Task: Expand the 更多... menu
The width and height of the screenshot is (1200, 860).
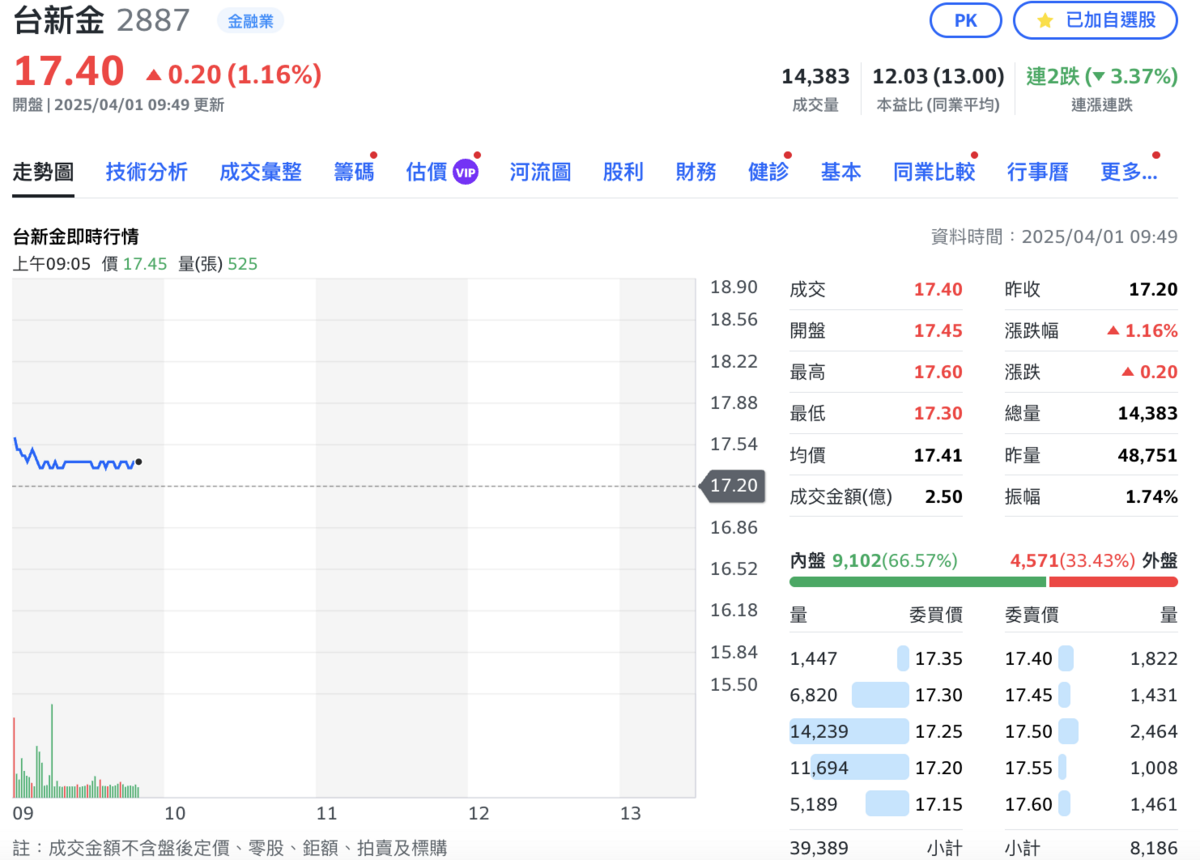Action: [x=1129, y=172]
